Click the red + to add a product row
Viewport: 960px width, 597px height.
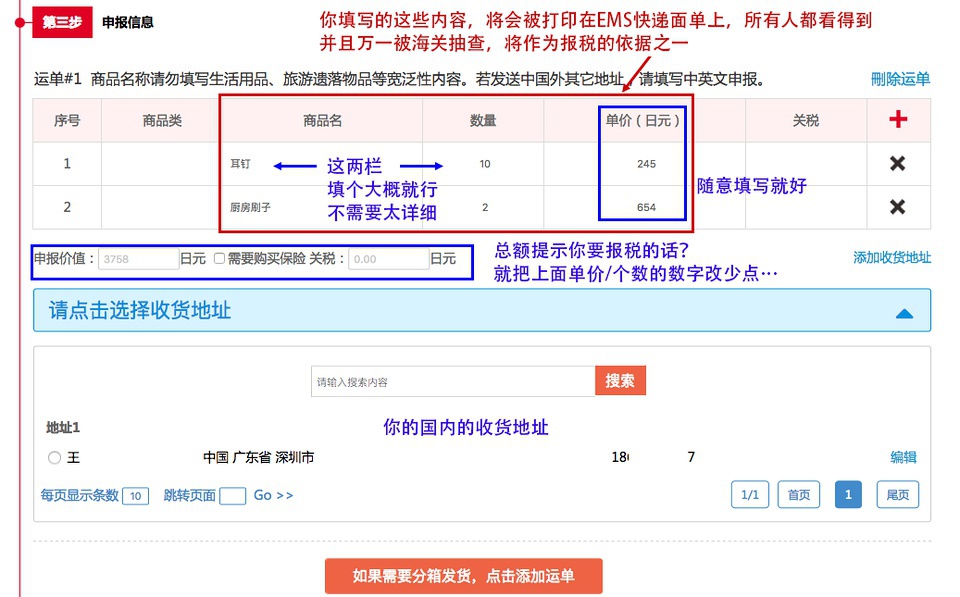click(x=898, y=119)
